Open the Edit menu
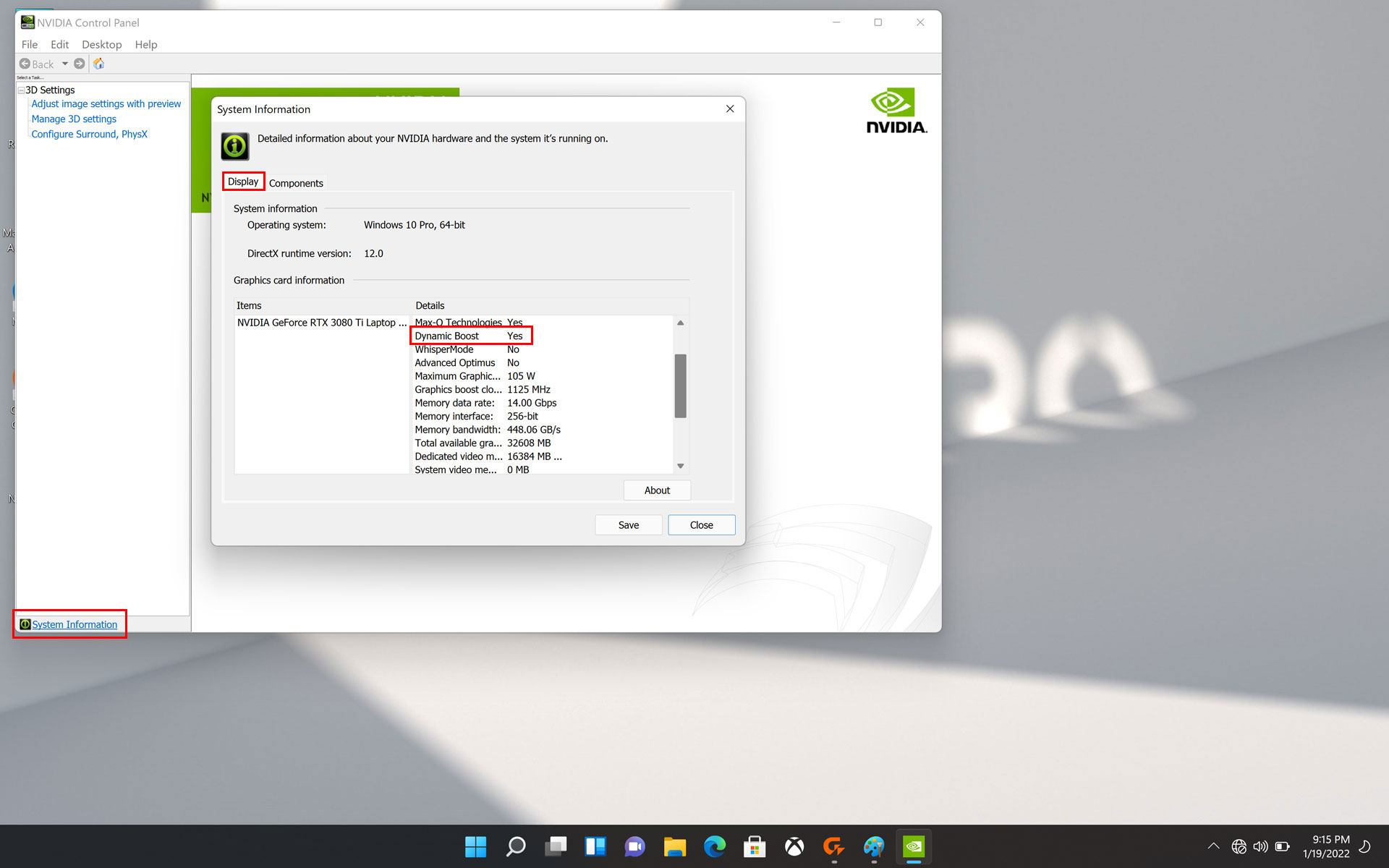The width and height of the screenshot is (1389, 868). (59, 44)
